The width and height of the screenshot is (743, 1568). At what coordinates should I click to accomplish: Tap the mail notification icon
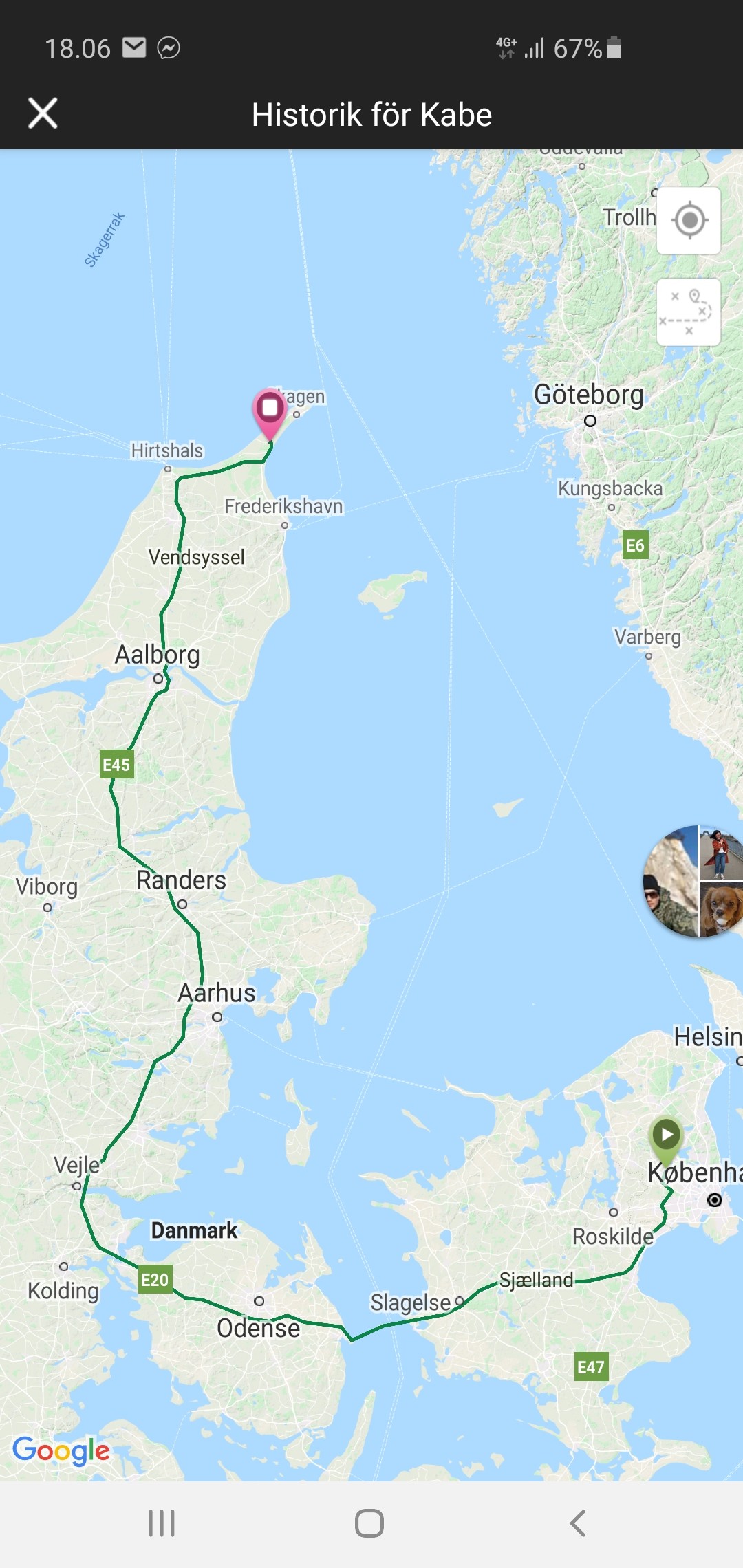coord(134,47)
